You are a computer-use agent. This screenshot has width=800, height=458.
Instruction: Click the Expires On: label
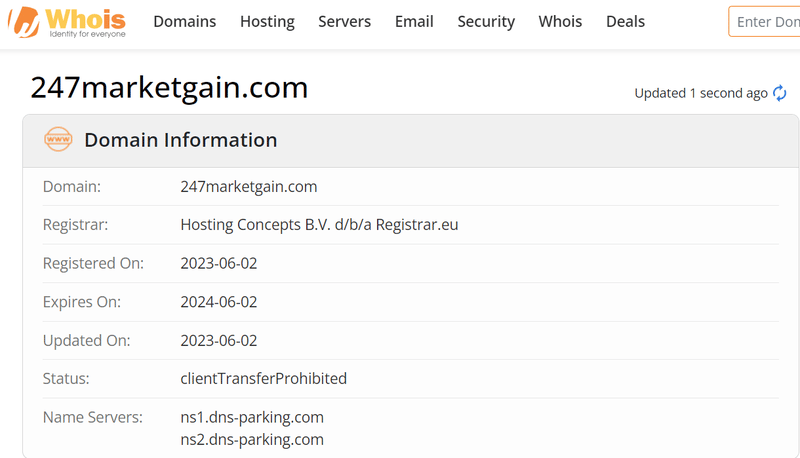pos(82,302)
